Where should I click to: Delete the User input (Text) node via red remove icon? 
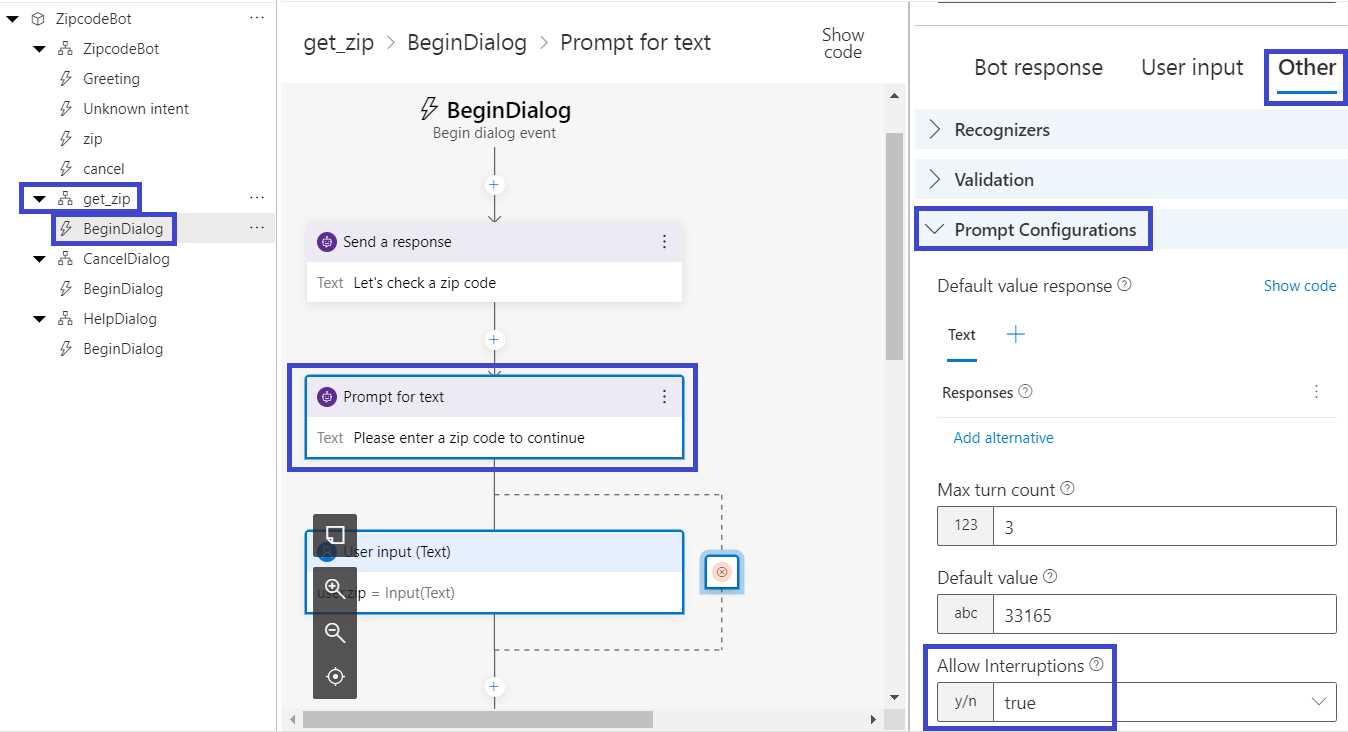point(722,572)
